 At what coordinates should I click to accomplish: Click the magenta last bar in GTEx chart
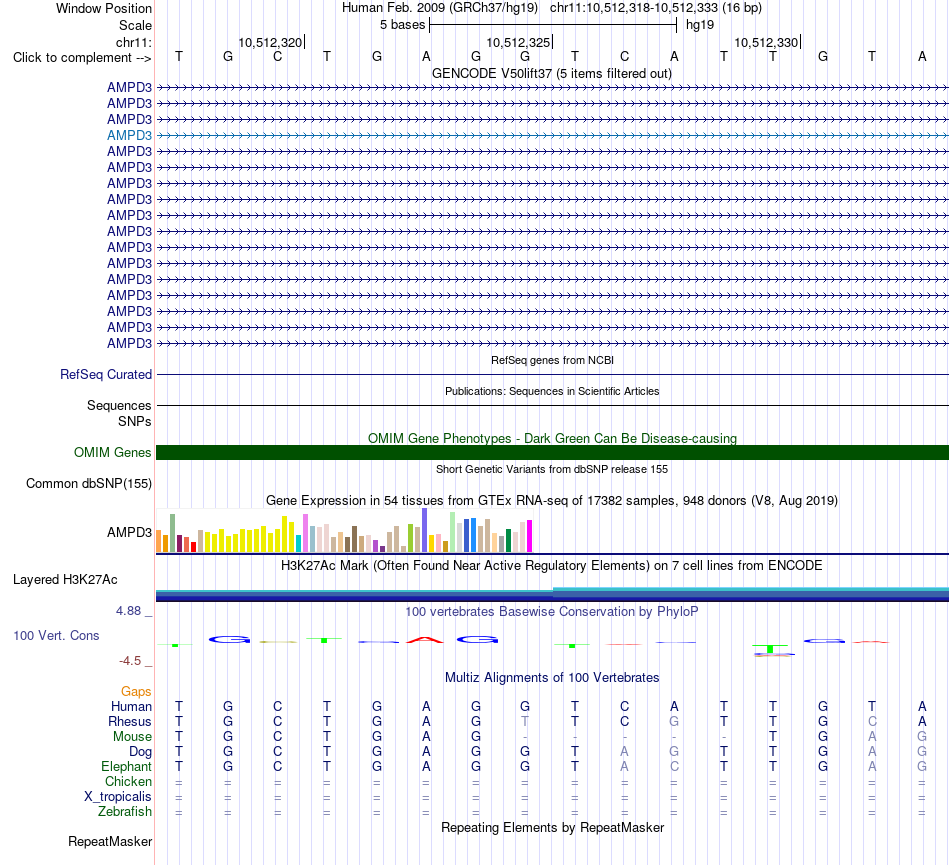[x=529, y=536]
